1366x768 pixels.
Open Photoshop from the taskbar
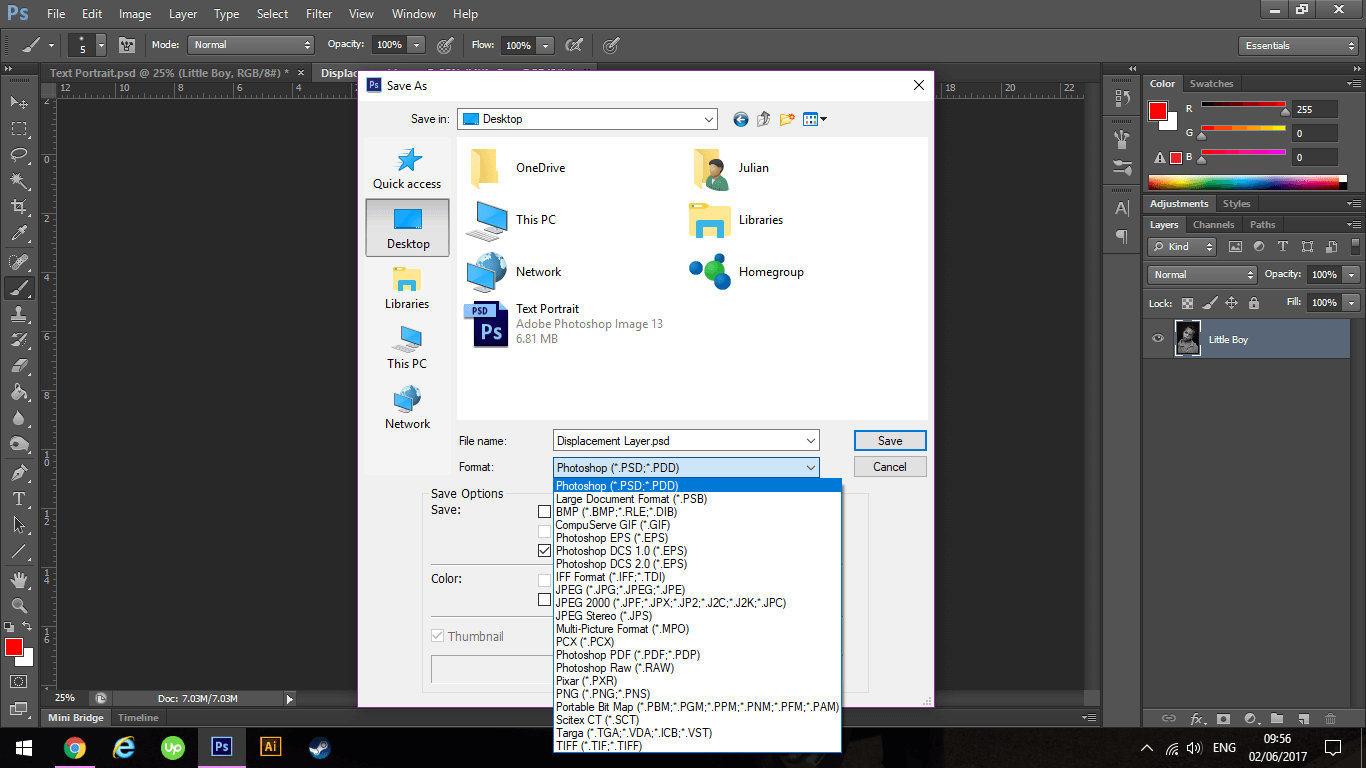coord(222,747)
